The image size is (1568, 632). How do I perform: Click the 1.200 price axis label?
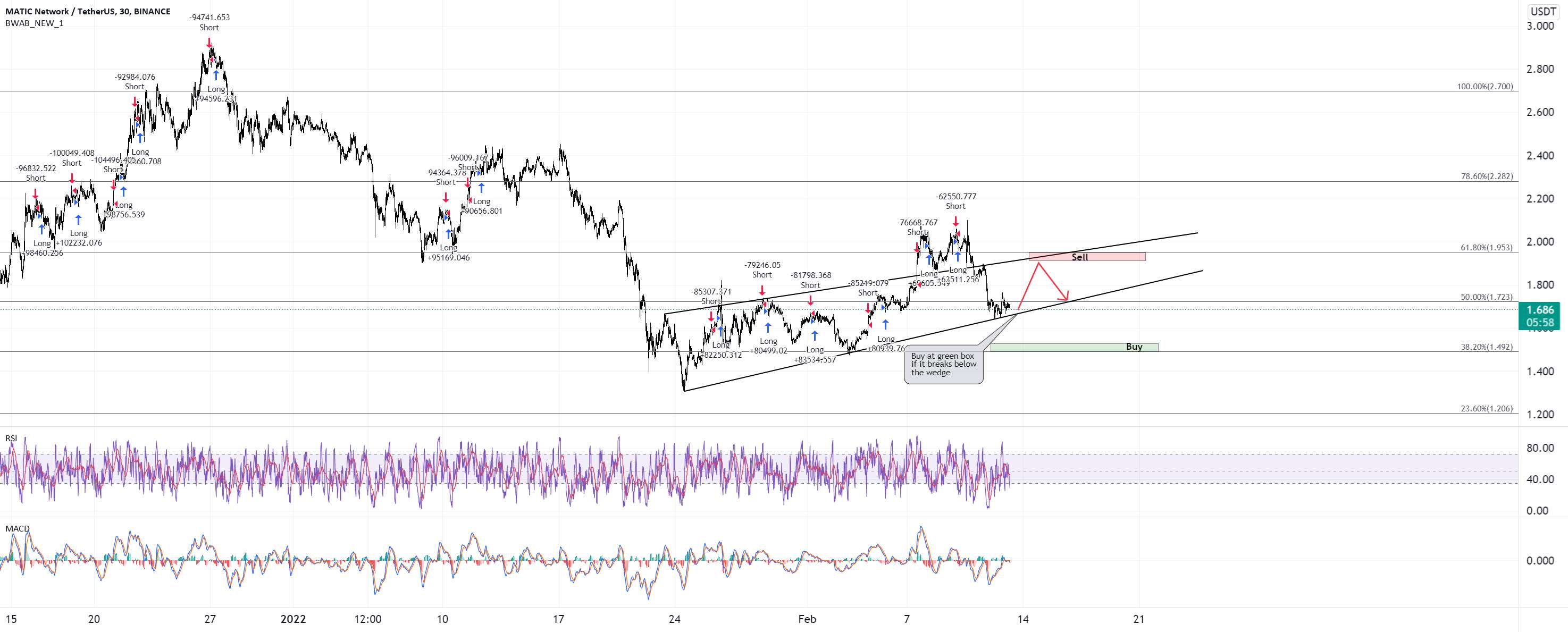[1540, 415]
